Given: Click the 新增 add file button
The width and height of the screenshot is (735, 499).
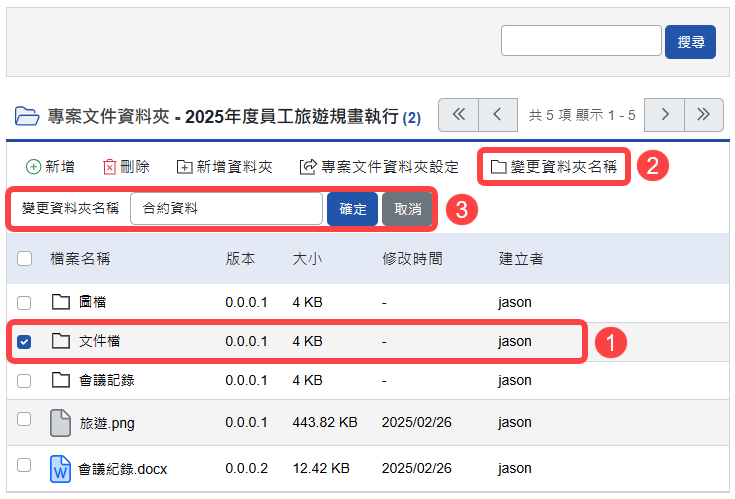Looking at the screenshot, I should tap(50, 167).
